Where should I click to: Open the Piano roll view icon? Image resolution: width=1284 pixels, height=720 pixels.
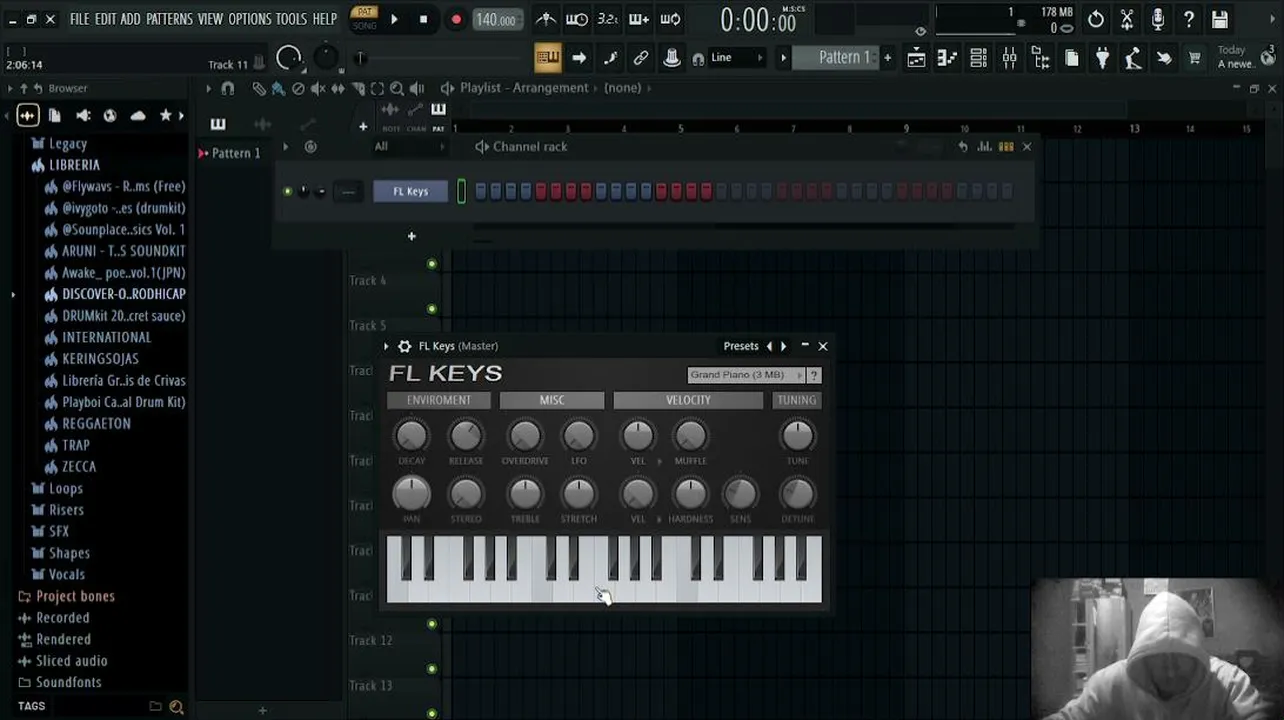coord(947,58)
